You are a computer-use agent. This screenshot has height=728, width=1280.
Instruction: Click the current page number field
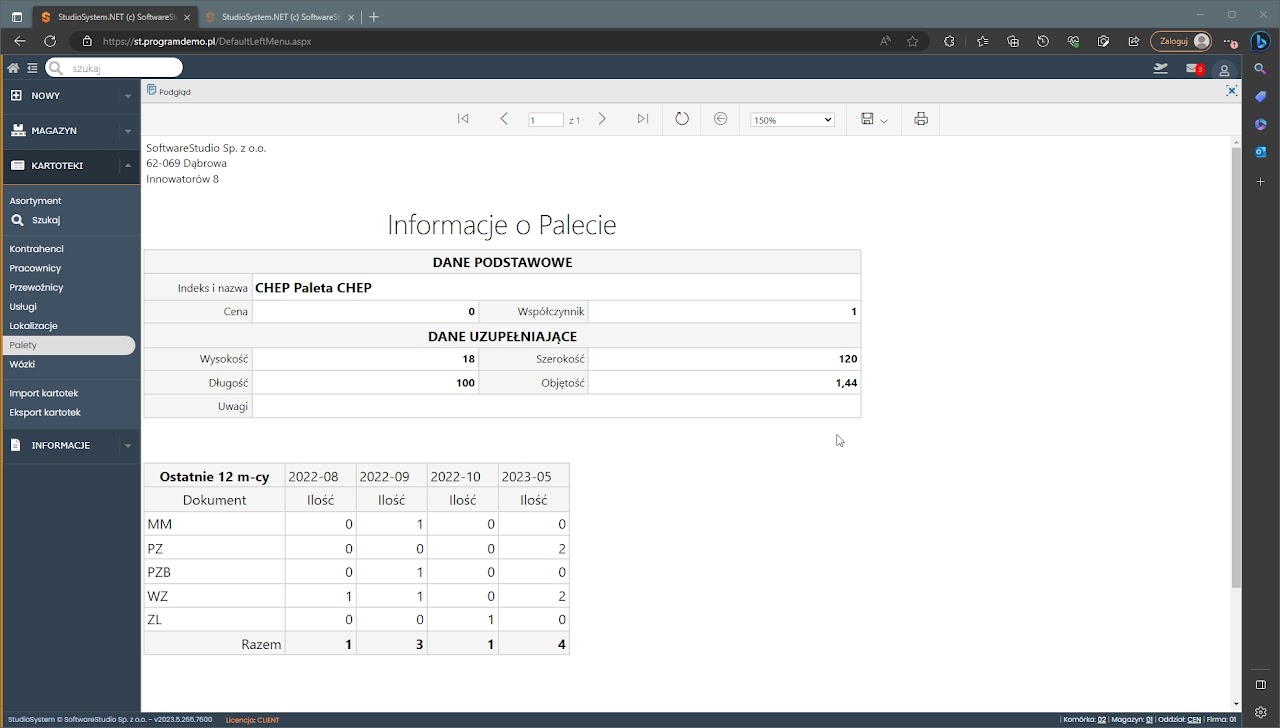coord(545,120)
